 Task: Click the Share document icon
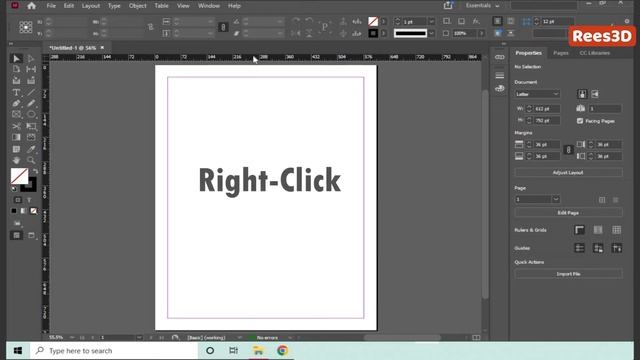coord(448,5)
